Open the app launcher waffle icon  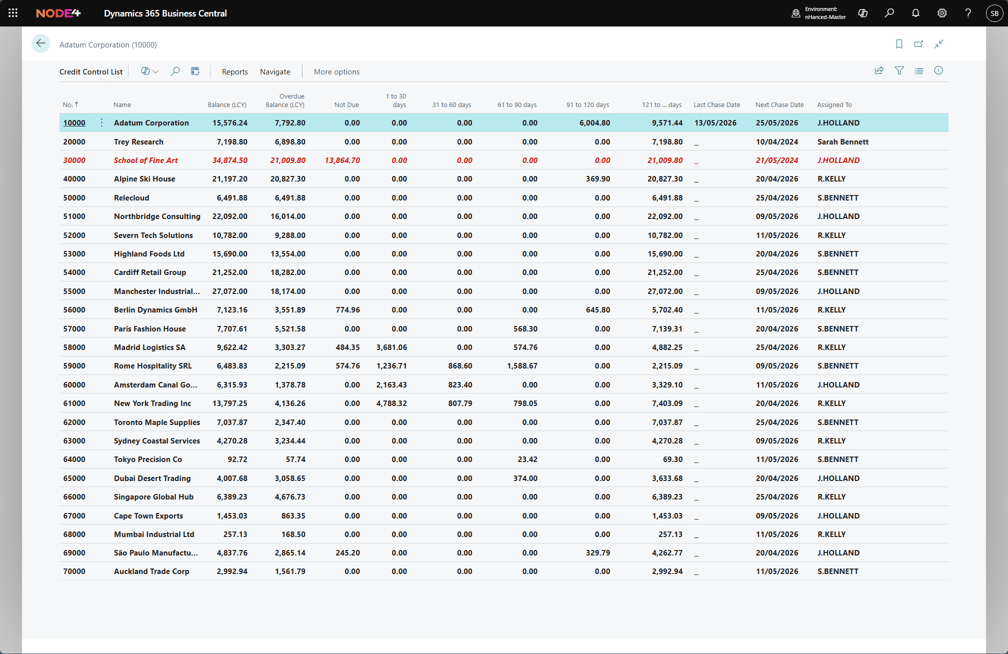point(13,13)
